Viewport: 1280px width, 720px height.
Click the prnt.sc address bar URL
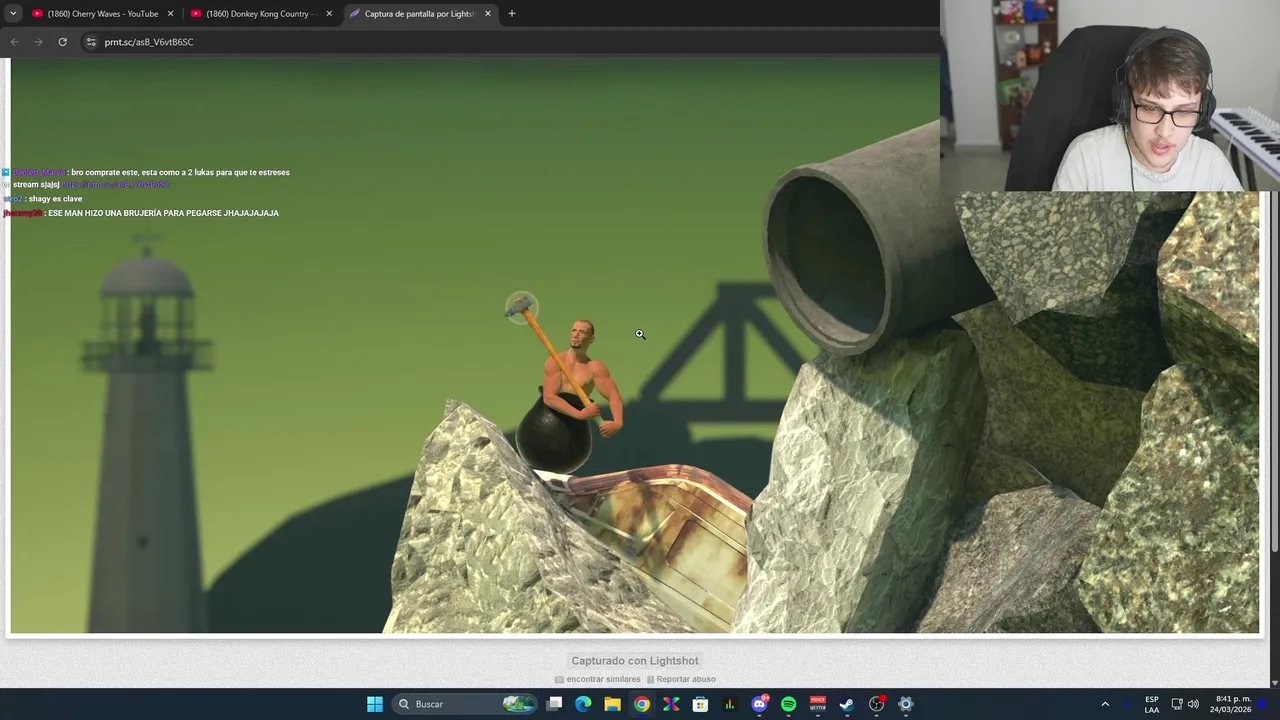149,42
